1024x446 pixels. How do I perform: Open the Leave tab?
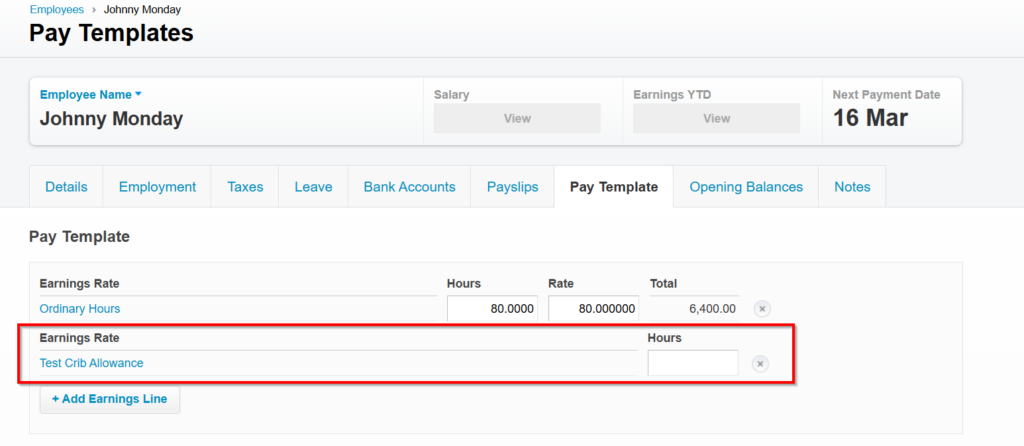[x=313, y=187]
